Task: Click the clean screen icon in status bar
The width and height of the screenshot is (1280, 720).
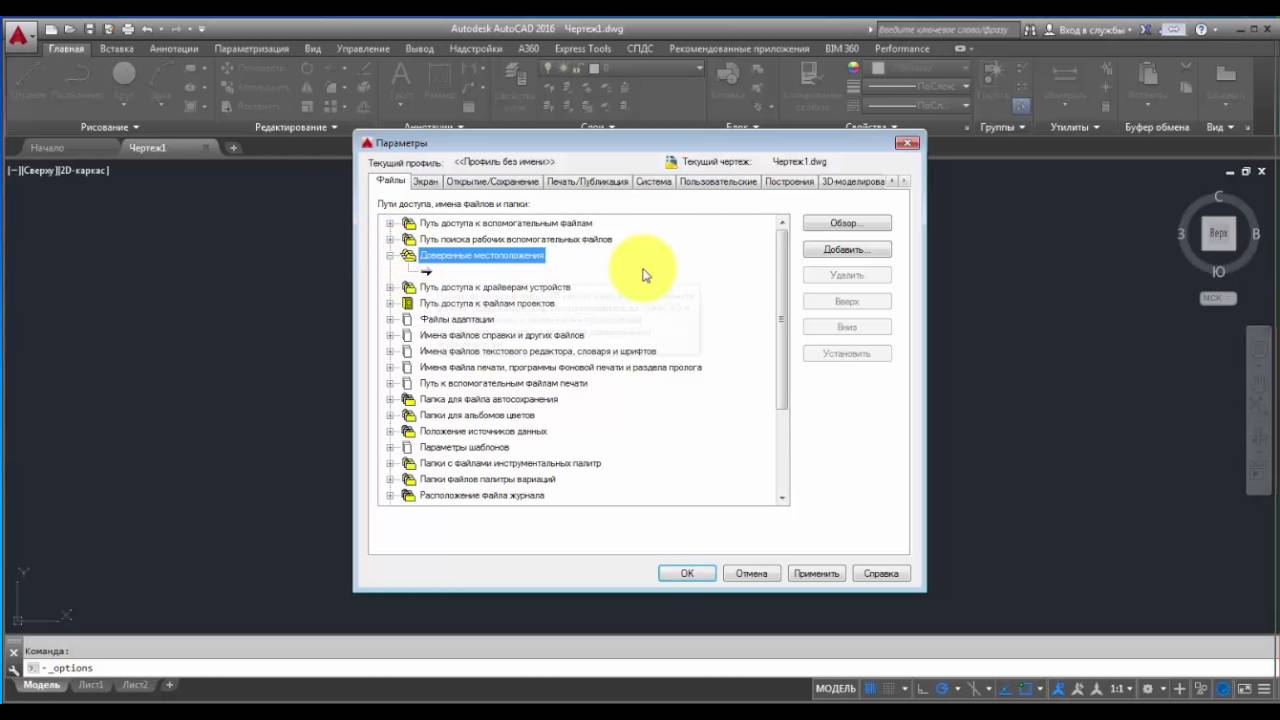Action: tap(1245, 689)
